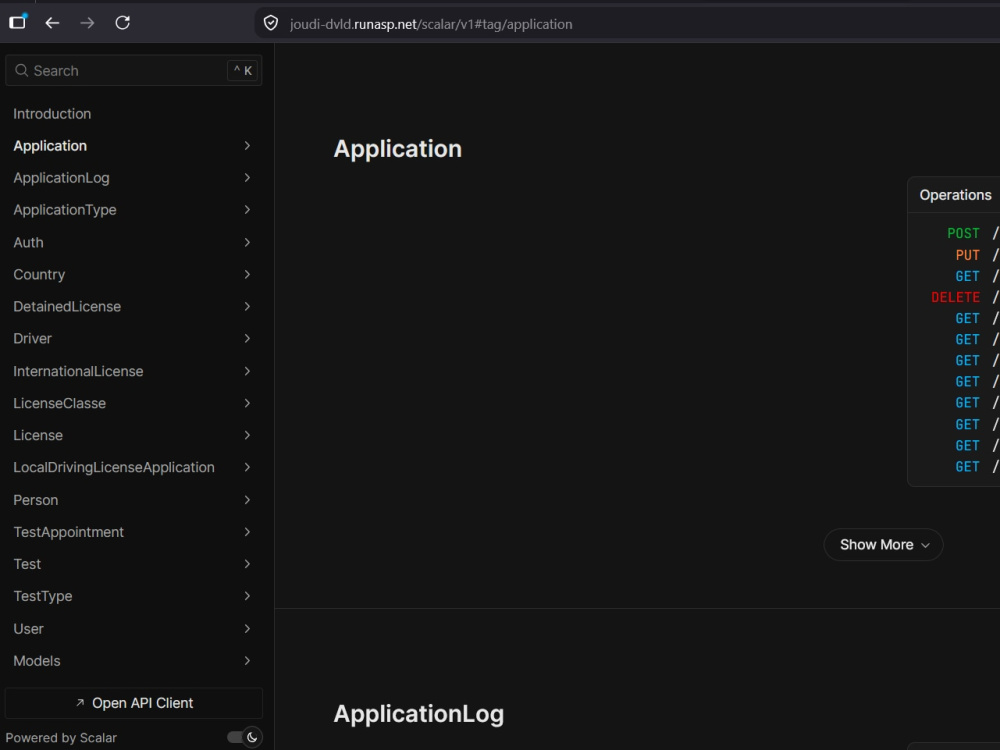The image size is (1000, 750).
Task: Select InternationalLicense in the sidebar
Action: (x=78, y=371)
